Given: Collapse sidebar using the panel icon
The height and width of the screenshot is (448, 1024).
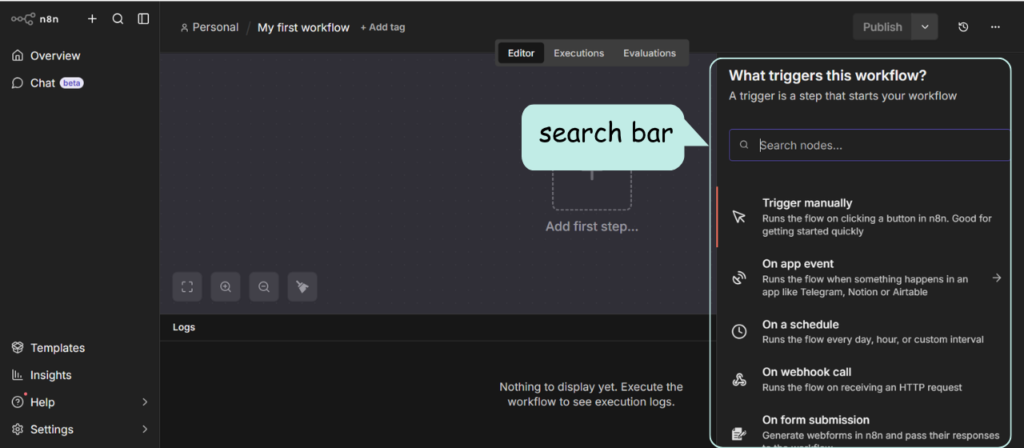Looking at the screenshot, I should click(x=144, y=19).
